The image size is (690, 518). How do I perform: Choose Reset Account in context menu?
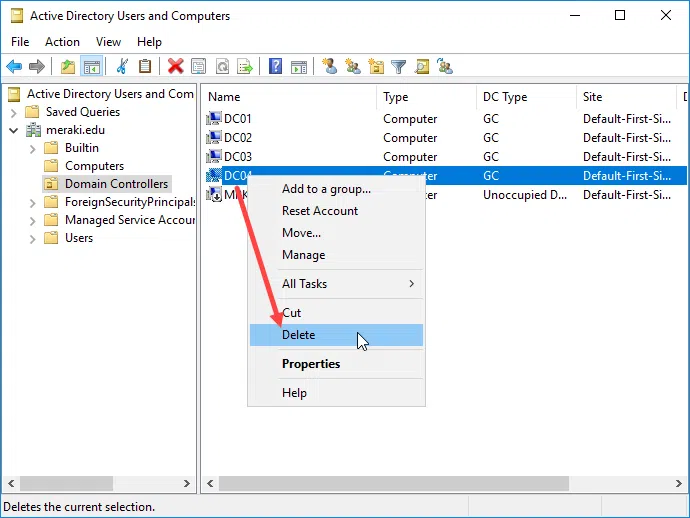tap(336, 211)
